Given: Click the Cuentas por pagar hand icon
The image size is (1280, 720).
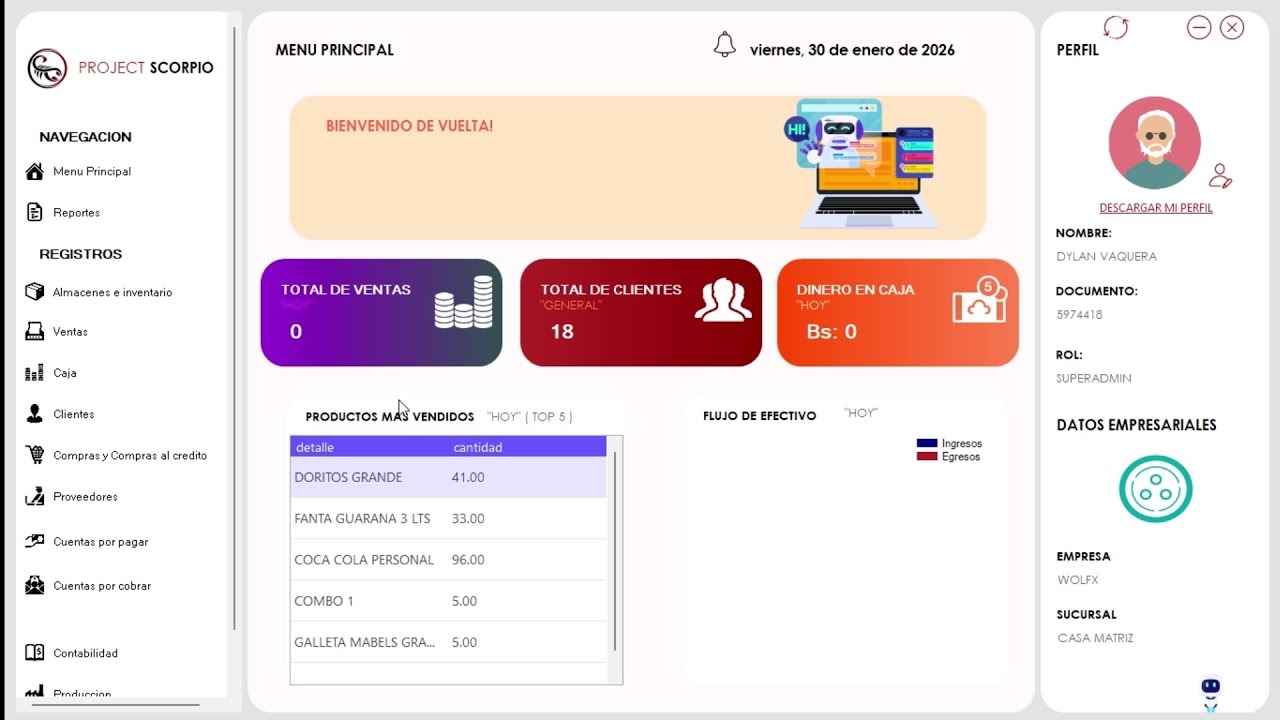Looking at the screenshot, I should click(35, 541).
